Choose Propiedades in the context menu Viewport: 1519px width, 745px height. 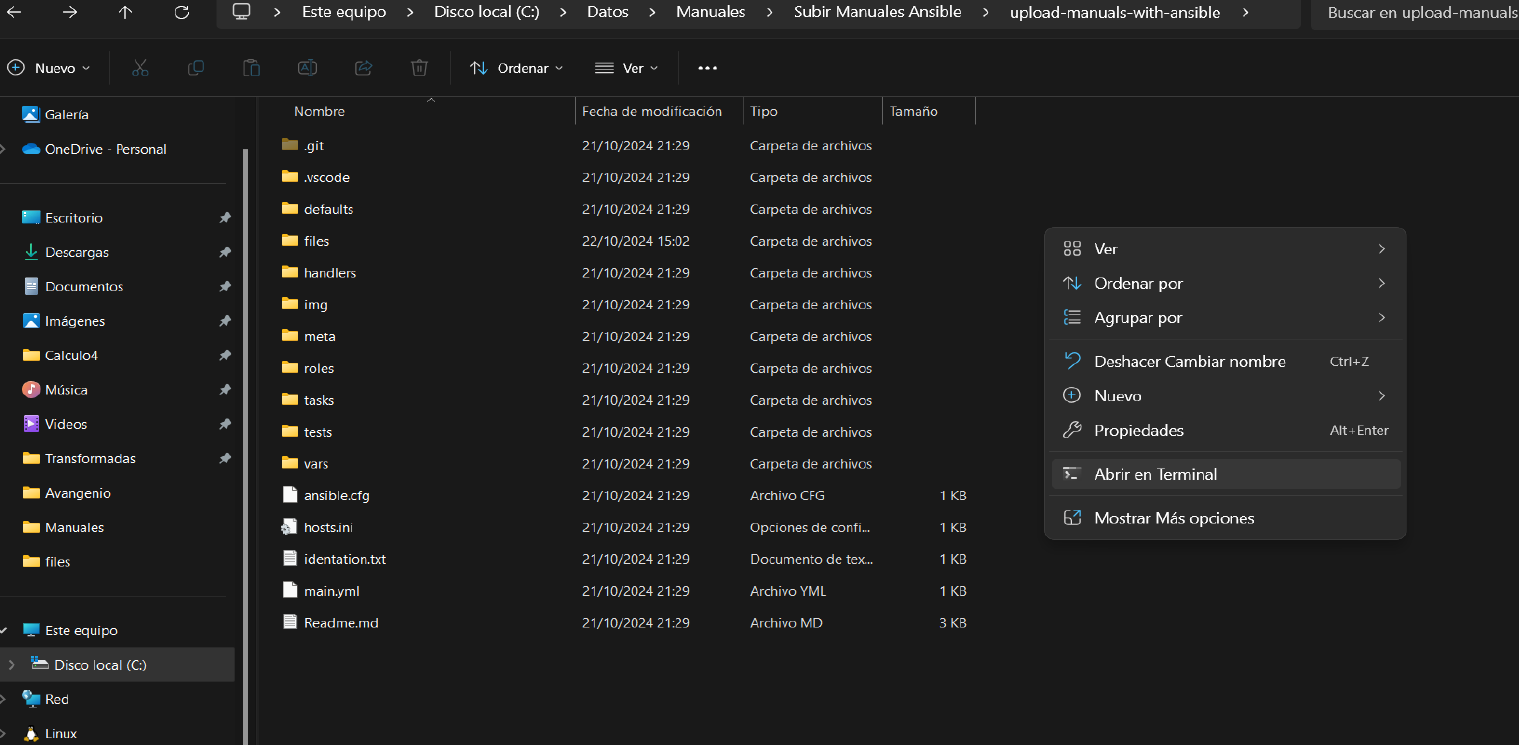pyautogui.click(x=1138, y=431)
